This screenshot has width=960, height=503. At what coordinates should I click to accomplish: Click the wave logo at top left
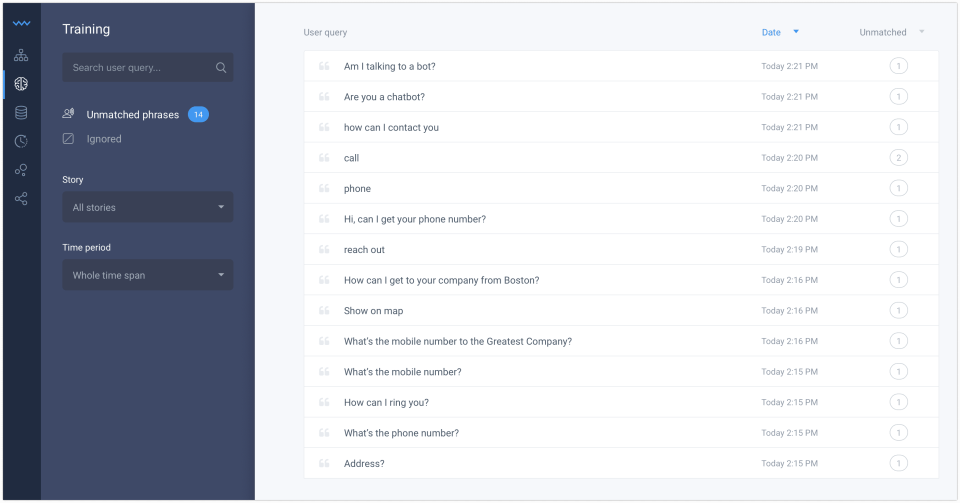click(21, 23)
